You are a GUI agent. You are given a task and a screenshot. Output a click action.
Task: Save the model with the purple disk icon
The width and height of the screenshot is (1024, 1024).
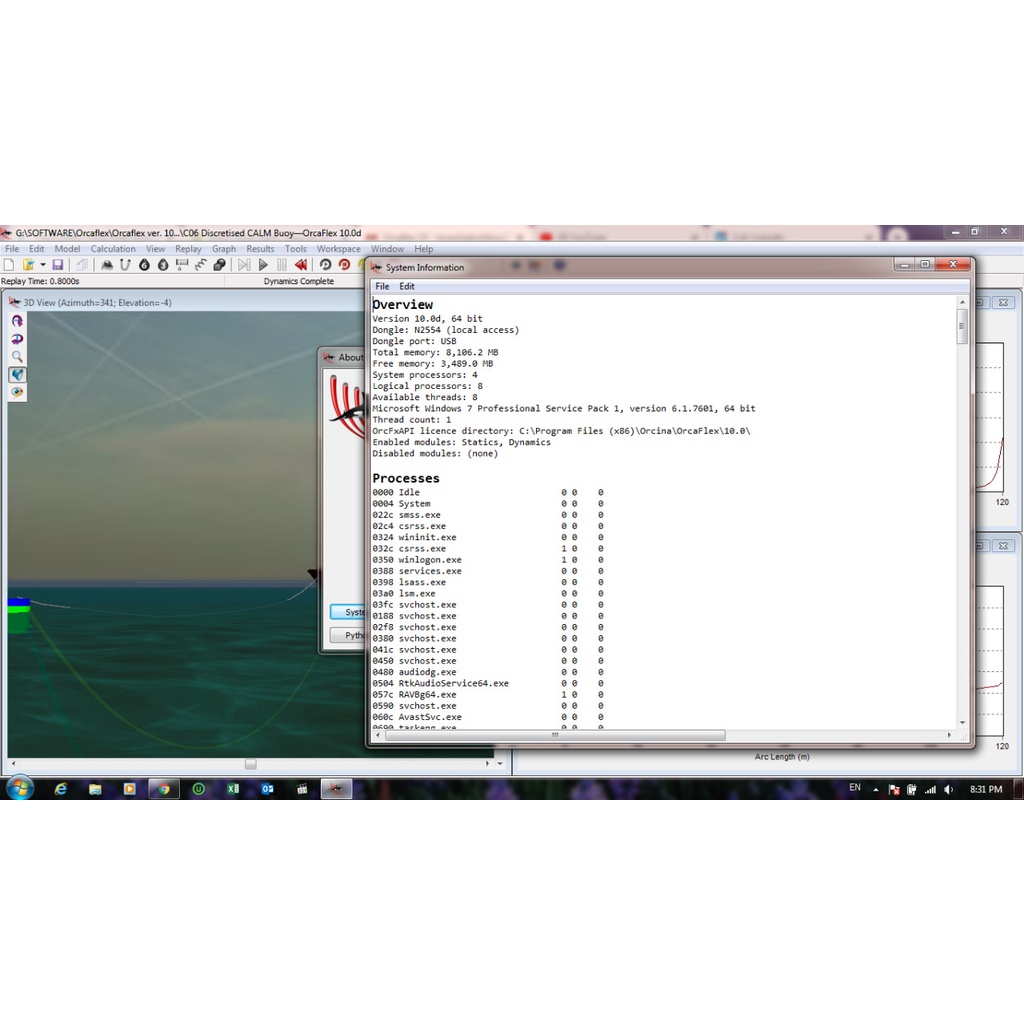click(x=57, y=264)
